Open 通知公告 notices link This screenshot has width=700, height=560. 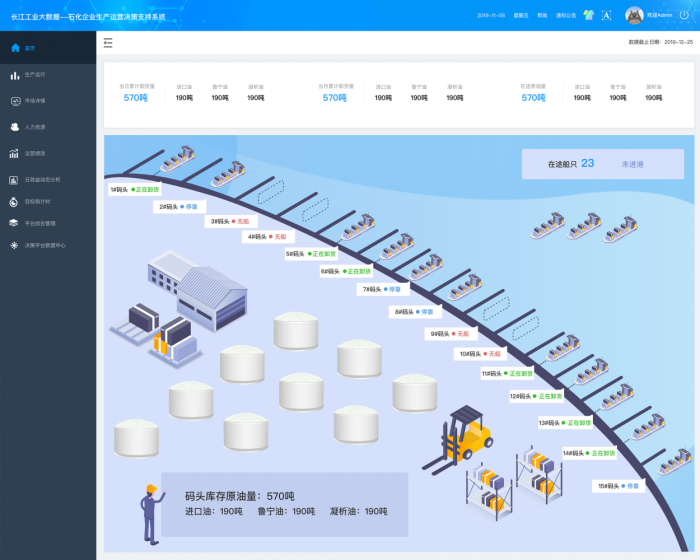point(566,15)
